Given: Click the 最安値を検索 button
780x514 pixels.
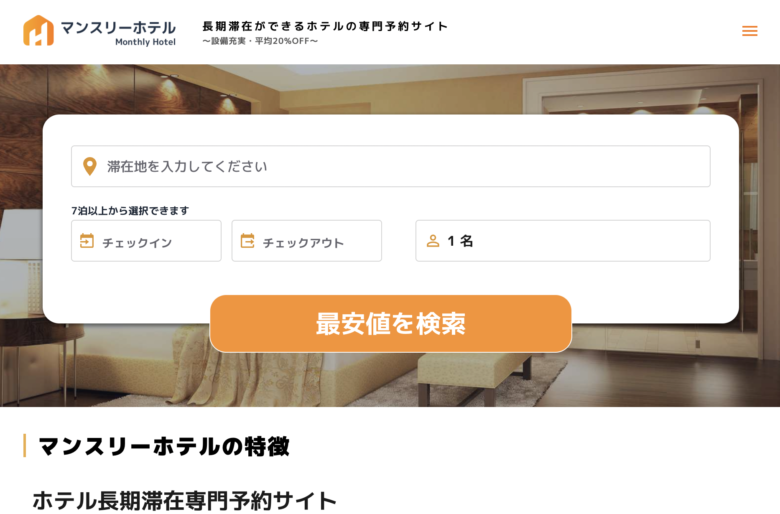Looking at the screenshot, I should click(x=390, y=323).
